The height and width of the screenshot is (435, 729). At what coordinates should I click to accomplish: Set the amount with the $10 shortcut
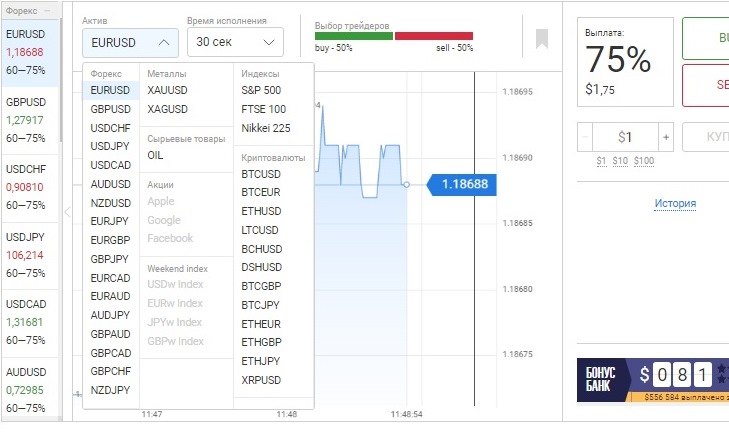[619, 161]
